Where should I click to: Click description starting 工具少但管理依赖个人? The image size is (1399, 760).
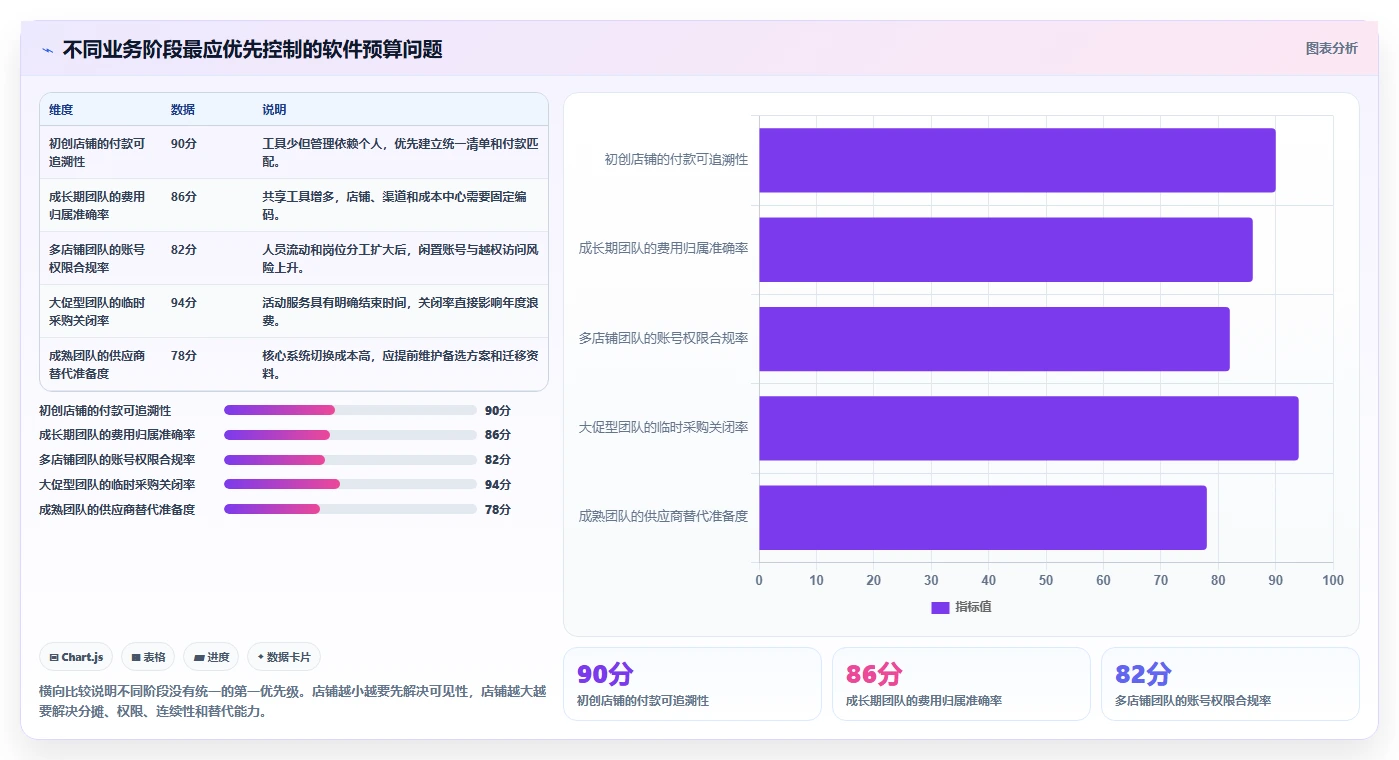point(400,152)
